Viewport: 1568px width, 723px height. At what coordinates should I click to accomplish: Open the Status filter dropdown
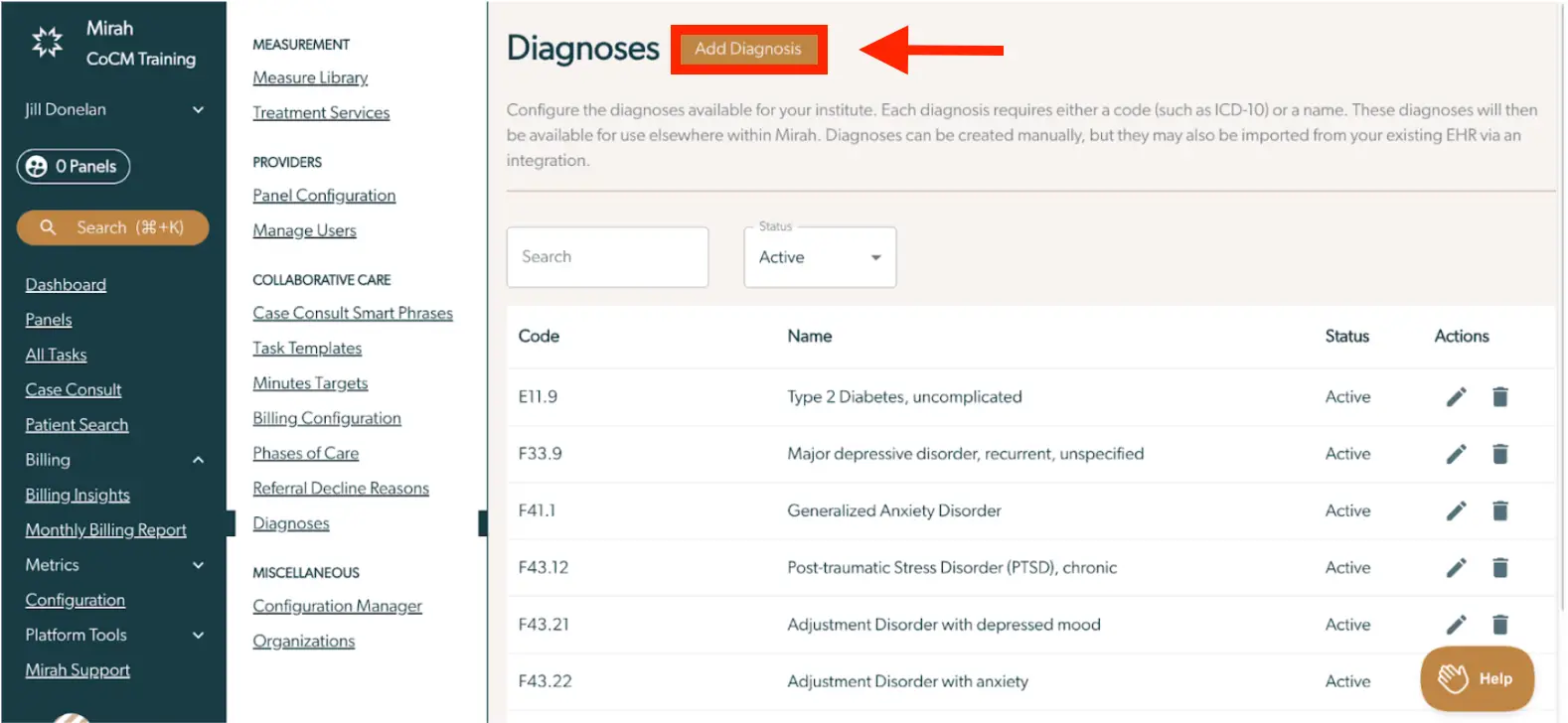tap(819, 256)
